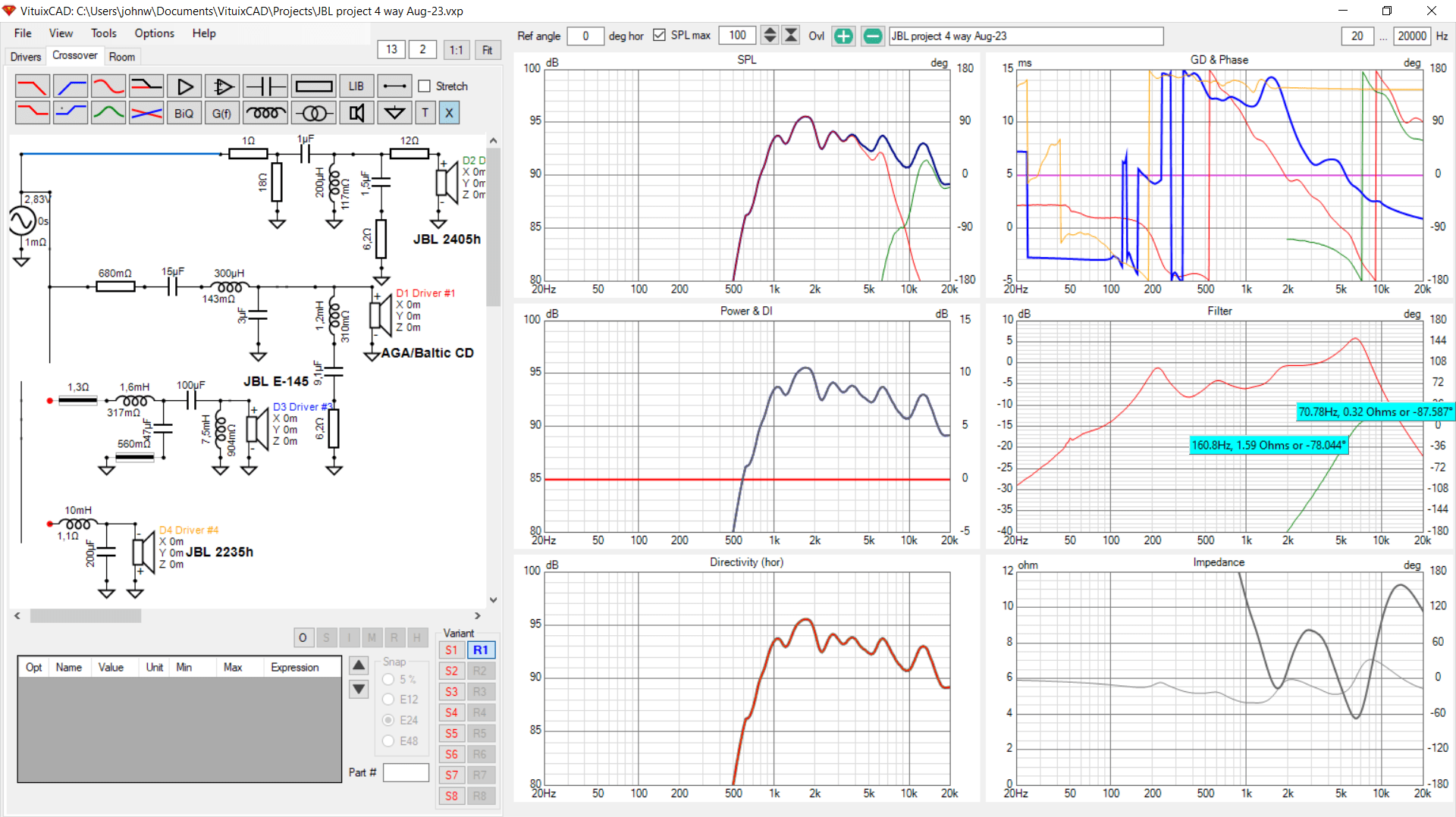Image resolution: width=1456 pixels, height=817 pixels.
Task: Add the red low-shelf filter block
Action: [x=33, y=113]
